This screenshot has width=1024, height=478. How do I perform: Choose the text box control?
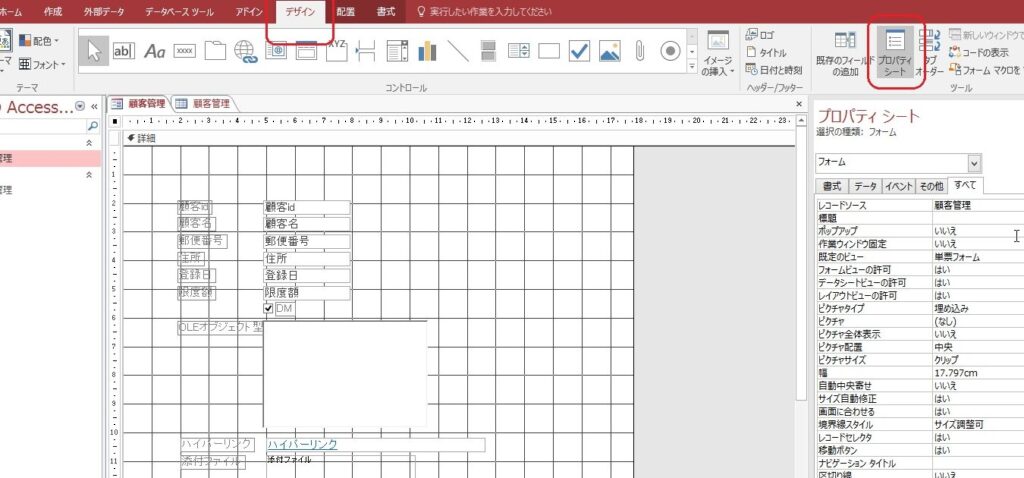124,50
